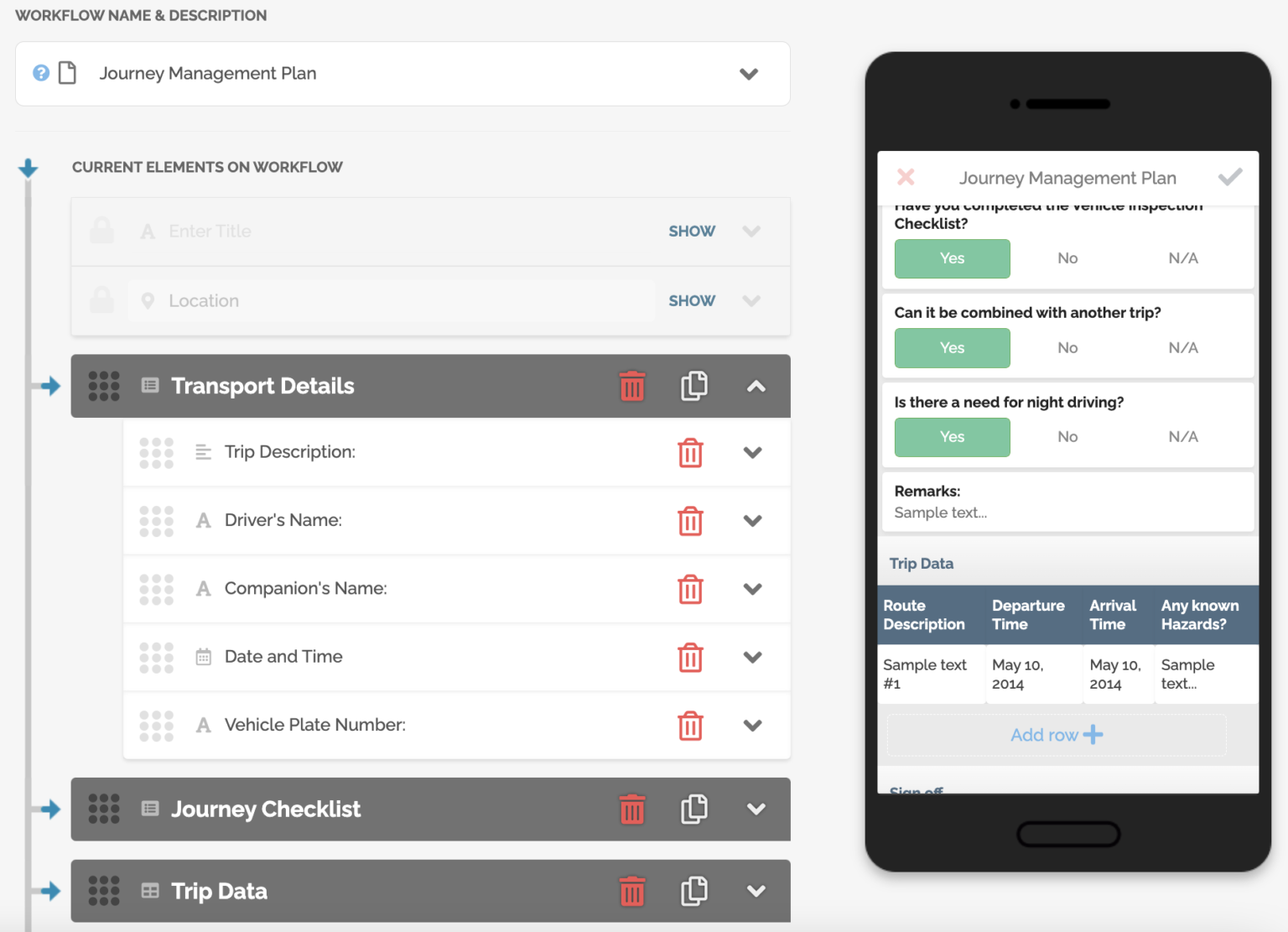Select Yes for vehicle inspection Checklist
The height and width of the screenshot is (932, 1288).
tap(952, 258)
